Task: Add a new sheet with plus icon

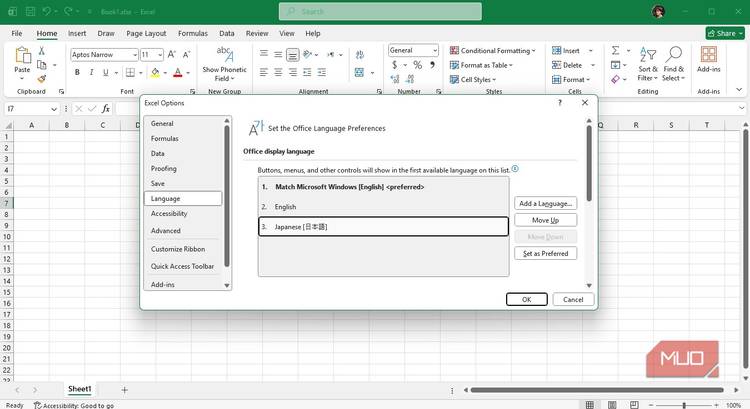Action: [x=124, y=390]
